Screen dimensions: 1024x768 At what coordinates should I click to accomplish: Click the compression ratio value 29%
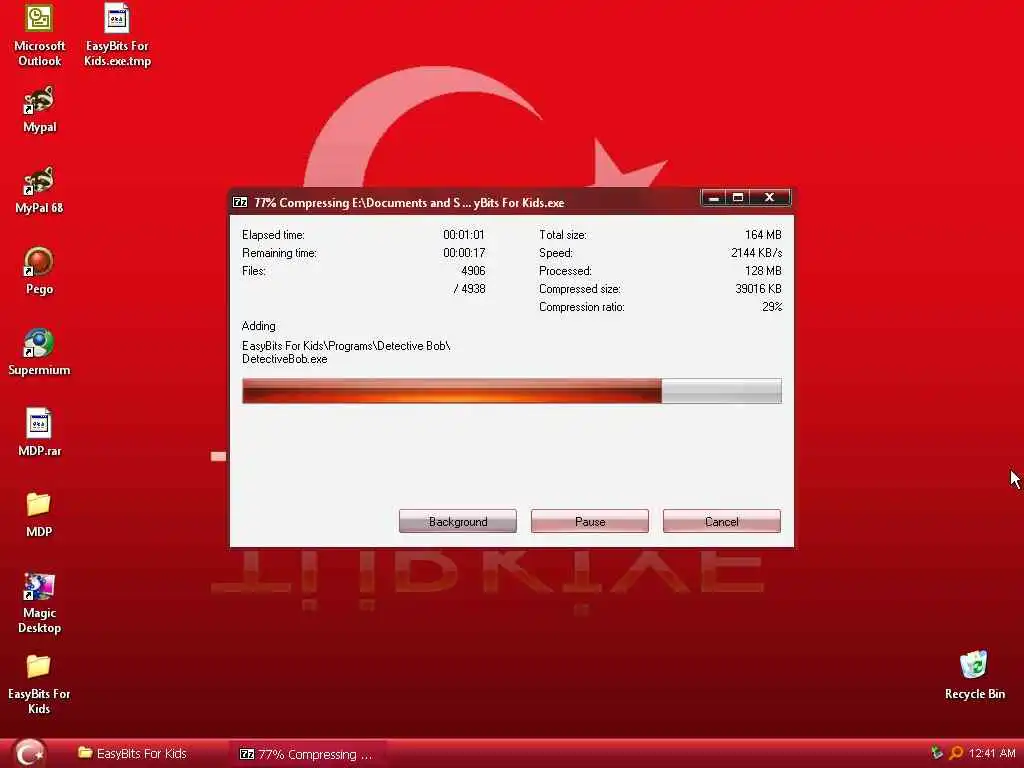tap(772, 307)
